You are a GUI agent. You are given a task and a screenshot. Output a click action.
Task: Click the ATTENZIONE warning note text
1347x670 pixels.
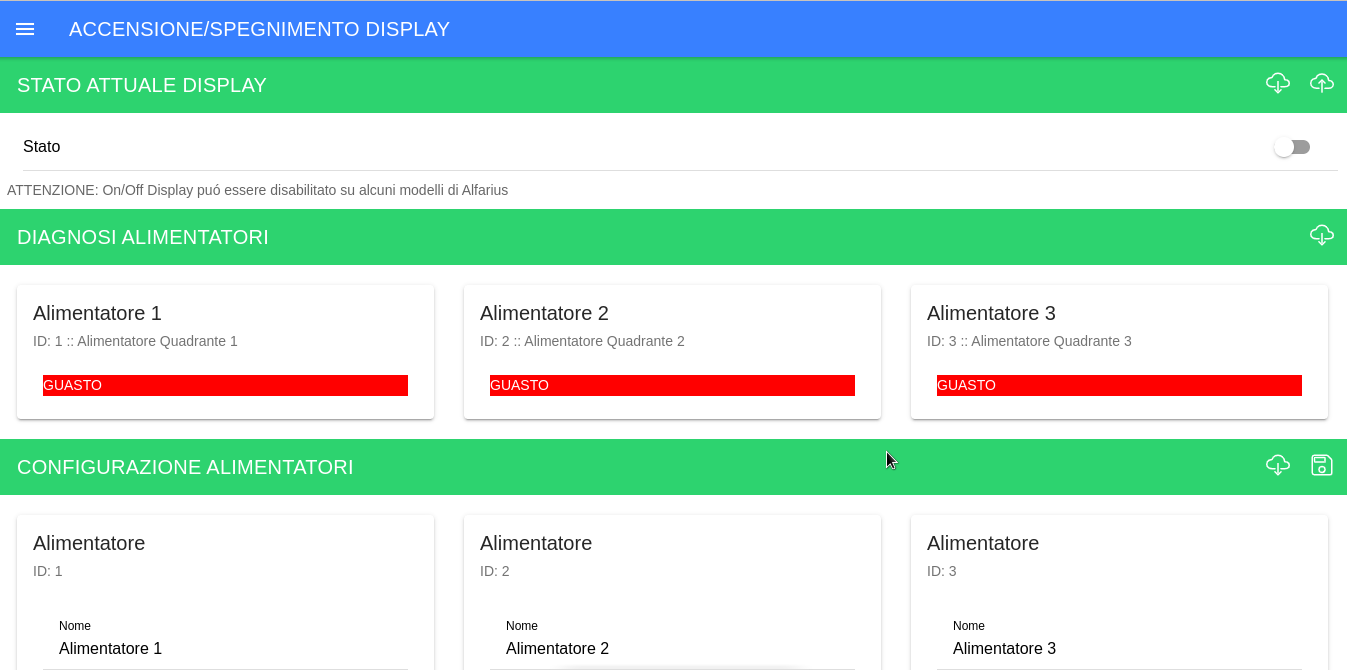pos(257,190)
